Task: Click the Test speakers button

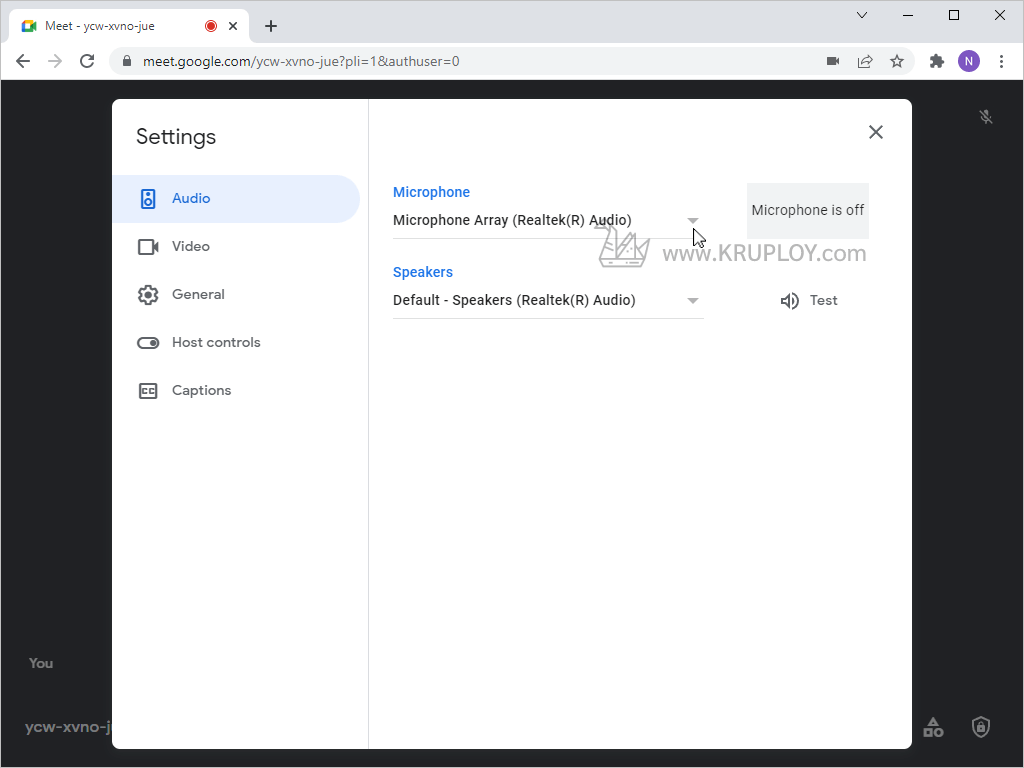Action: [809, 300]
